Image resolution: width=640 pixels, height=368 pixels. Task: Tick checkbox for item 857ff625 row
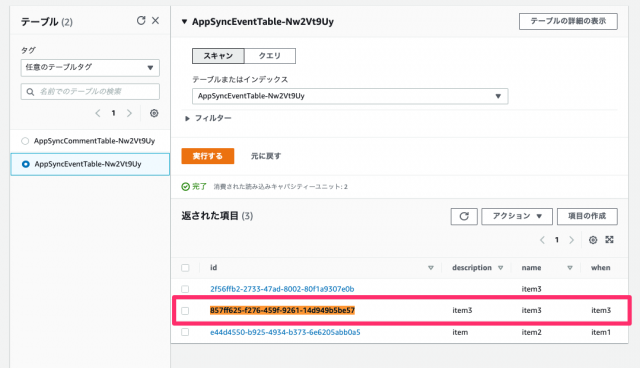pos(185,310)
